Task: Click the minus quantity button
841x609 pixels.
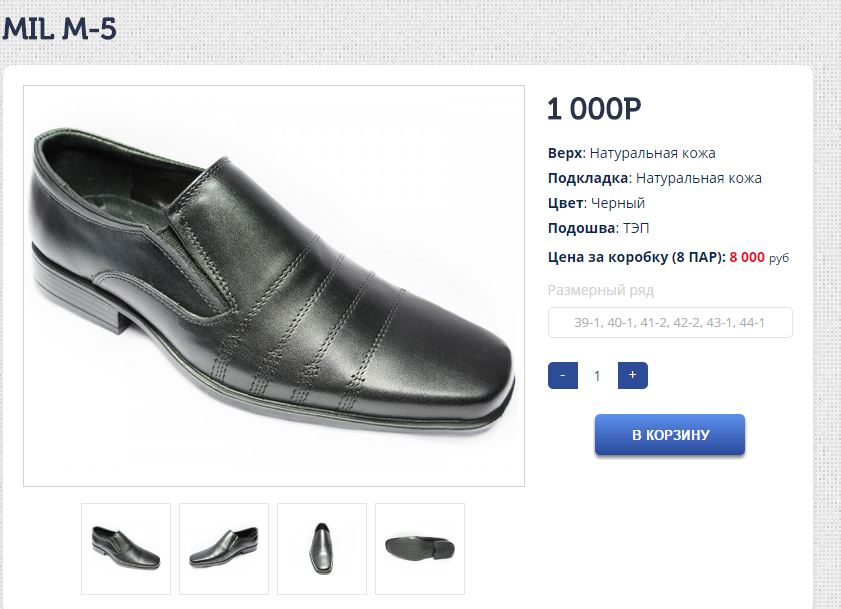Action: pos(563,376)
